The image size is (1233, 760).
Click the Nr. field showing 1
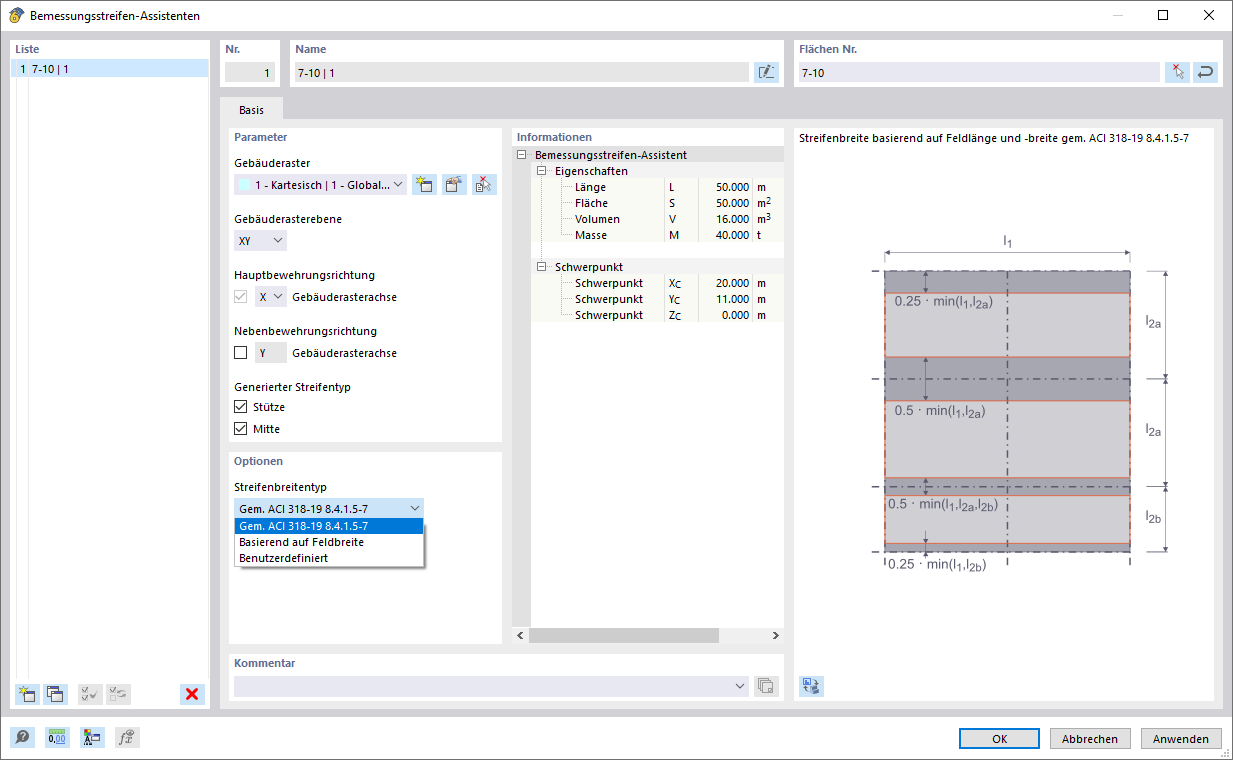click(x=250, y=72)
